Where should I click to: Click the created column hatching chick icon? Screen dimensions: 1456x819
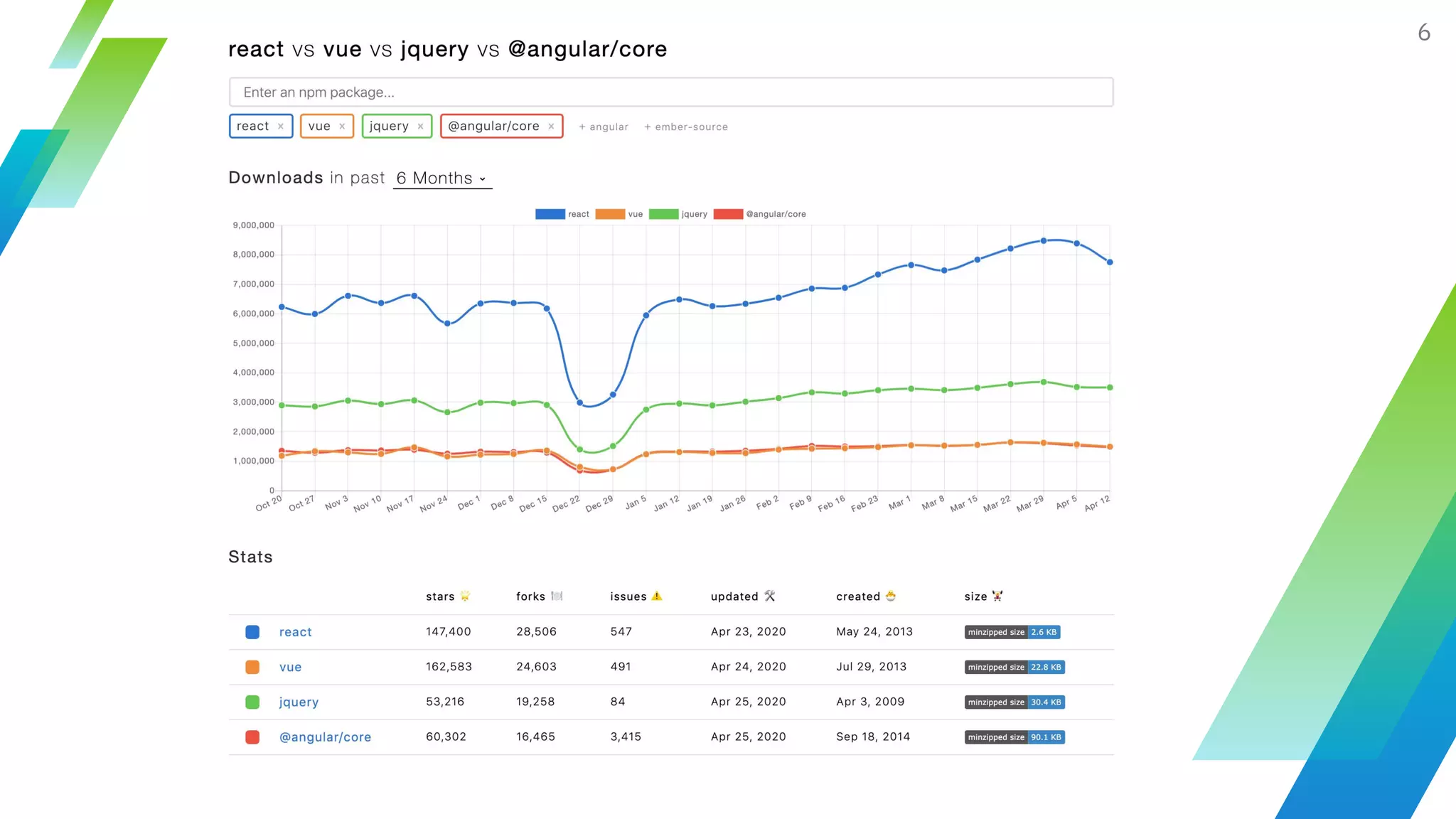point(891,596)
